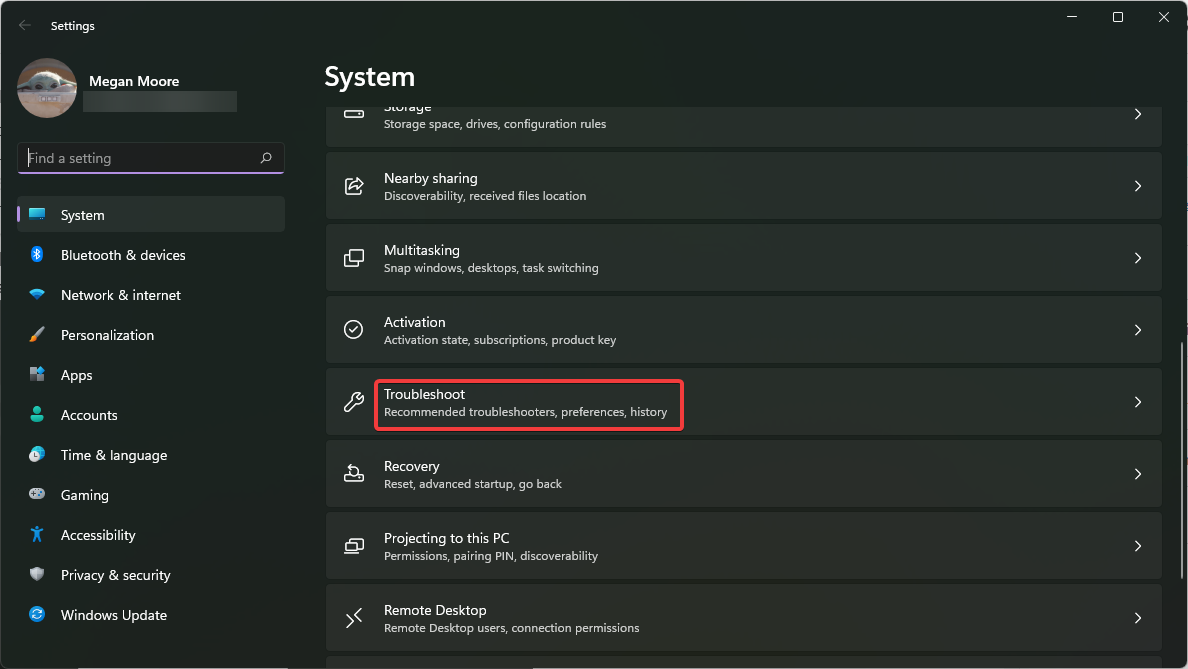
Task: Click the back arrow
Action: pyautogui.click(x=24, y=25)
